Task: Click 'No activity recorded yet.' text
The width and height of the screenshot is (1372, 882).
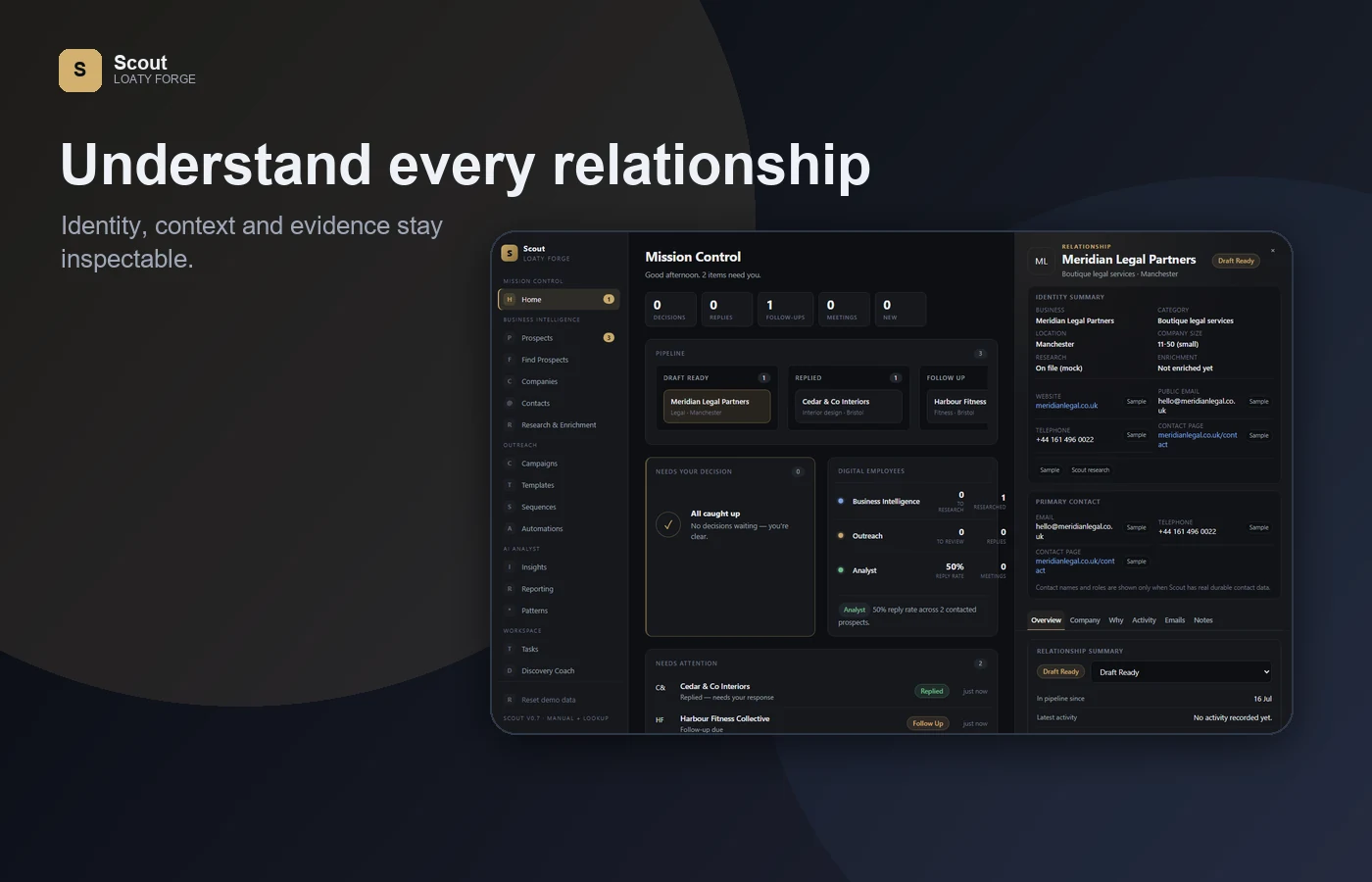Action: click(x=1232, y=717)
